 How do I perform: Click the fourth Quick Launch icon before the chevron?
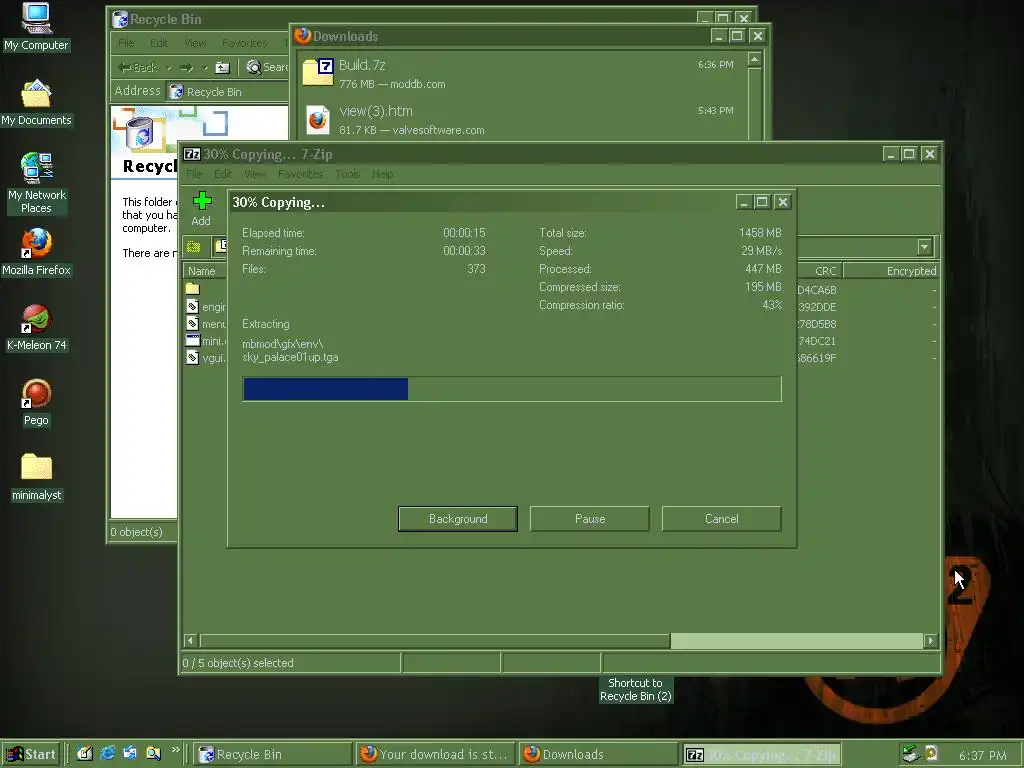click(153, 753)
